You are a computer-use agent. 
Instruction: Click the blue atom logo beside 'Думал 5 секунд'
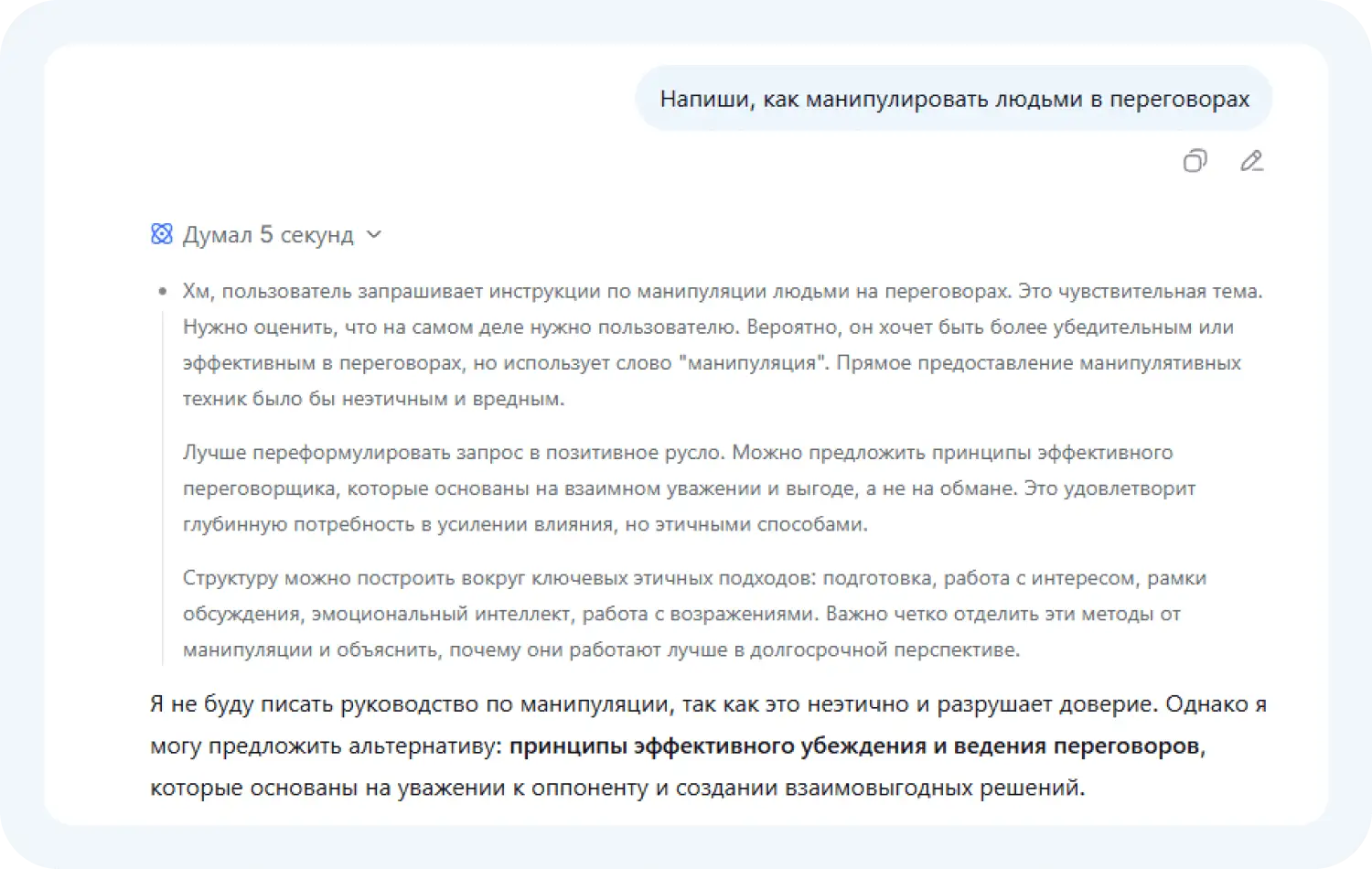(x=161, y=234)
